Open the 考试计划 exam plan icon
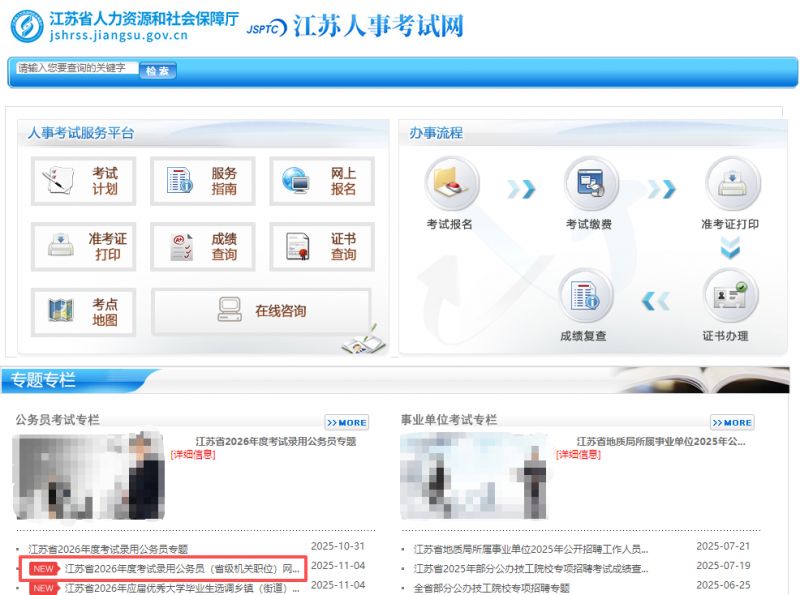Screen dimensions: 800x595 82,181
